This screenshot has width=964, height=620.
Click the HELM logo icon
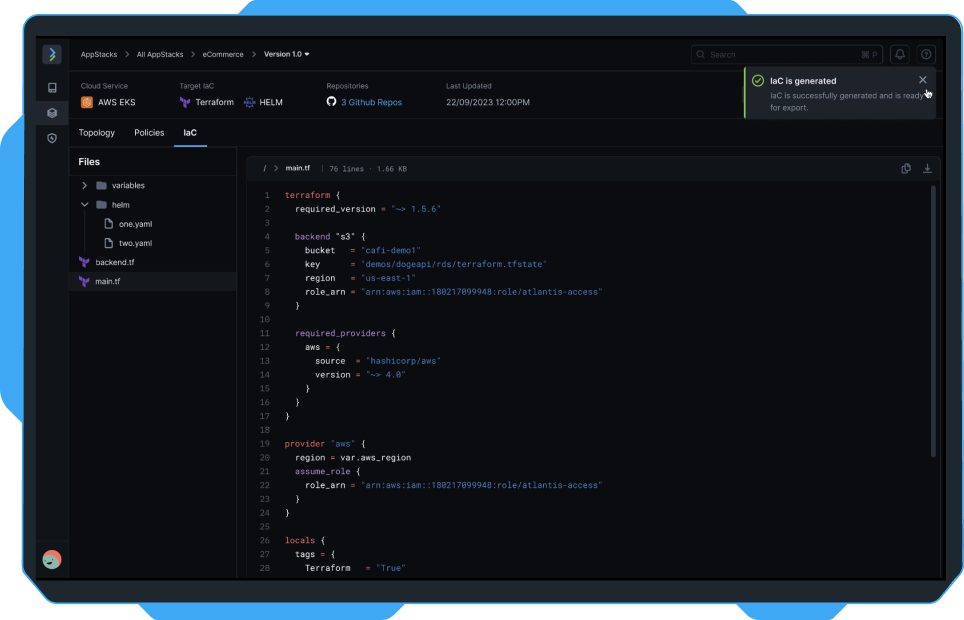(x=249, y=102)
